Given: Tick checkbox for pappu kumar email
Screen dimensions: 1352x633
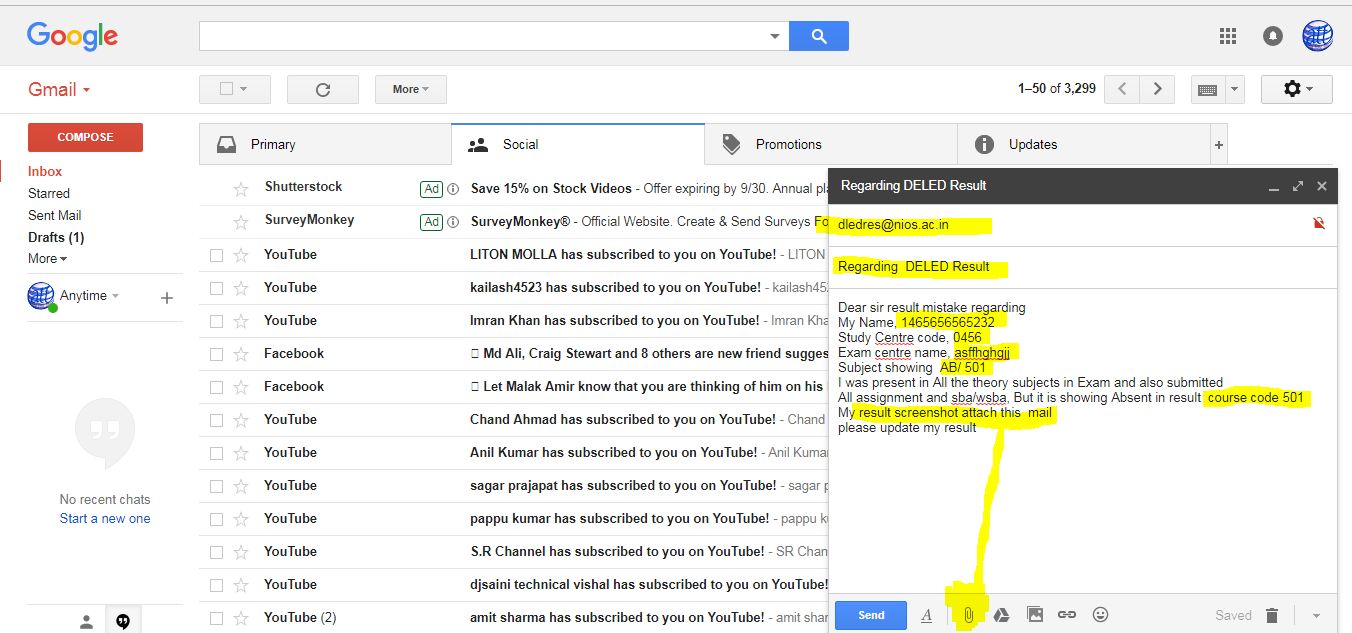Looking at the screenshot, I should (216, 519).
